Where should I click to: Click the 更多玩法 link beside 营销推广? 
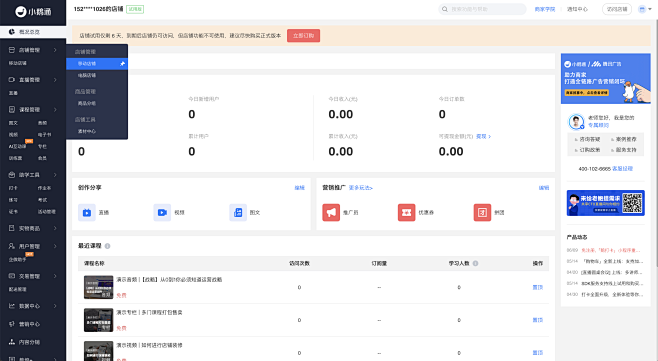(360, 188)
